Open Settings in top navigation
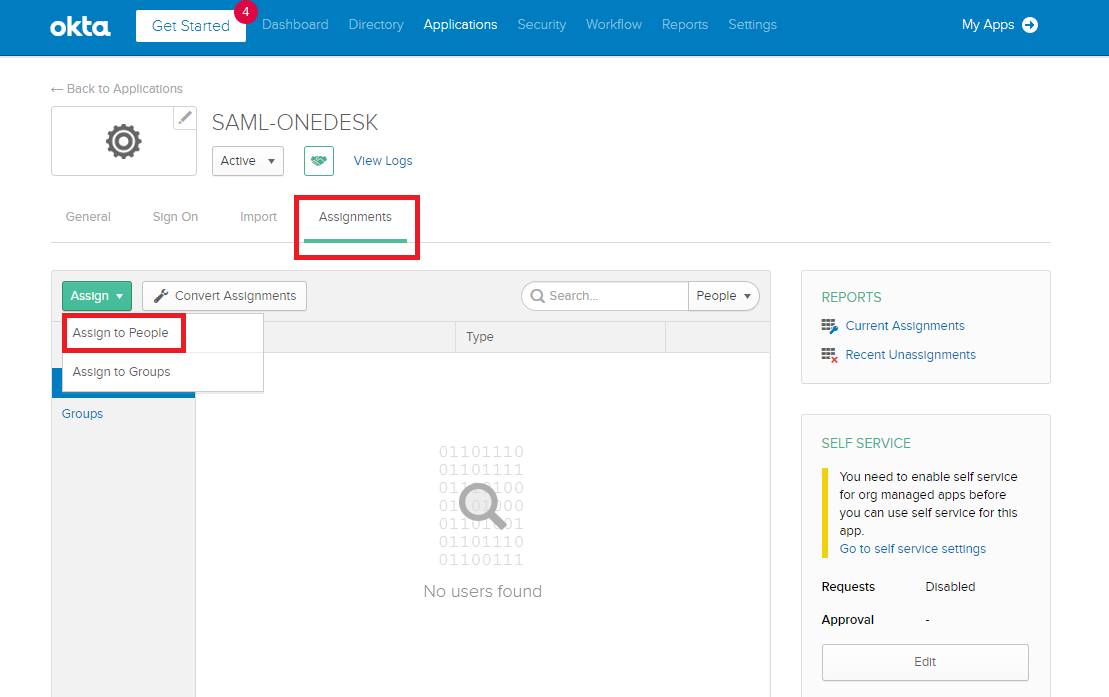Image resolution: width=1109 pixels, height=697 pixels. (x=753, y=25)
